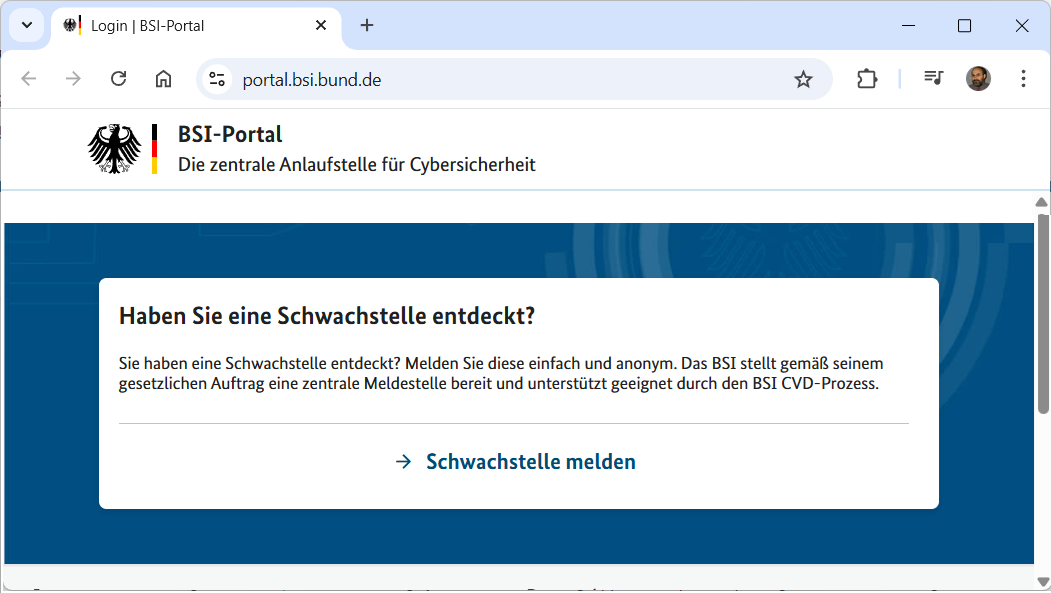Click the German federal eagle logo
Screen dimensions: 1051x593
pos(115,149)
